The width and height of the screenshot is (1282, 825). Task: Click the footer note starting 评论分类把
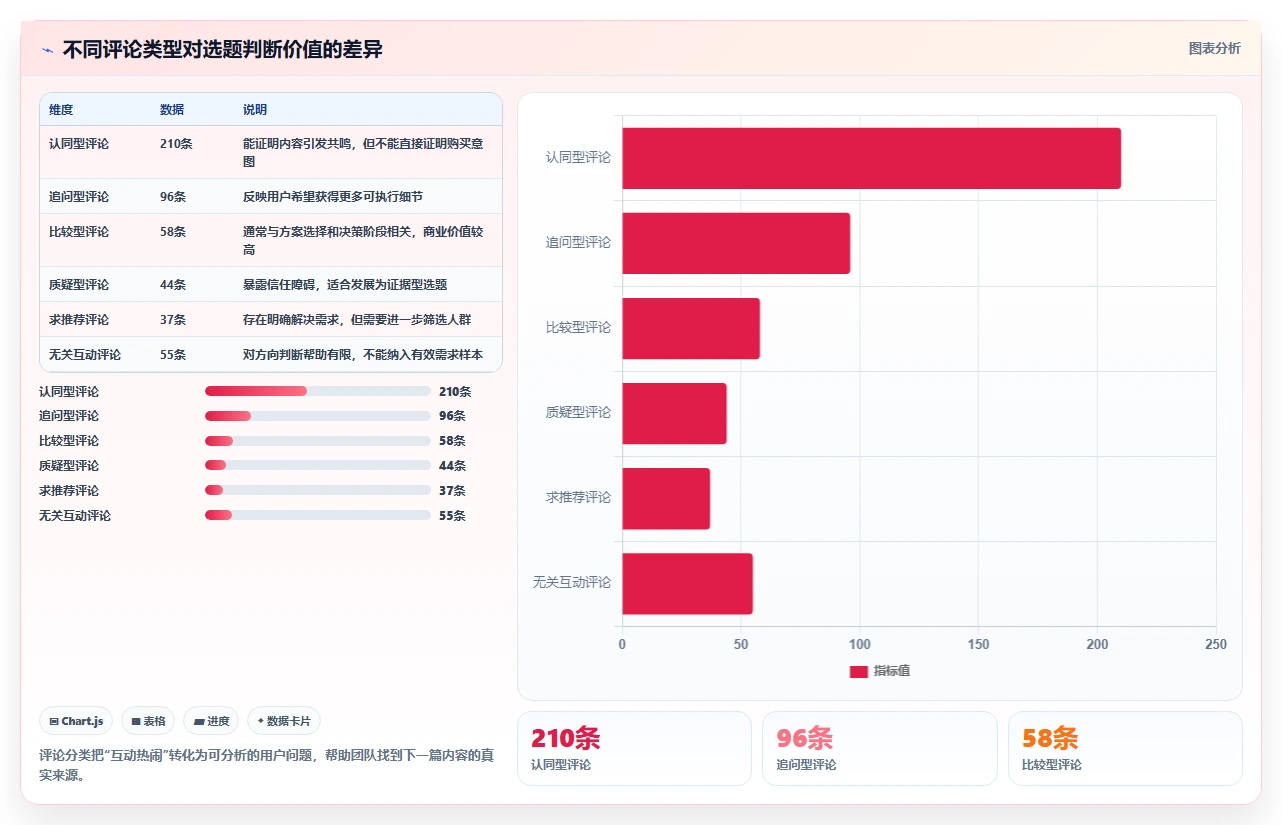coord(266,765)
